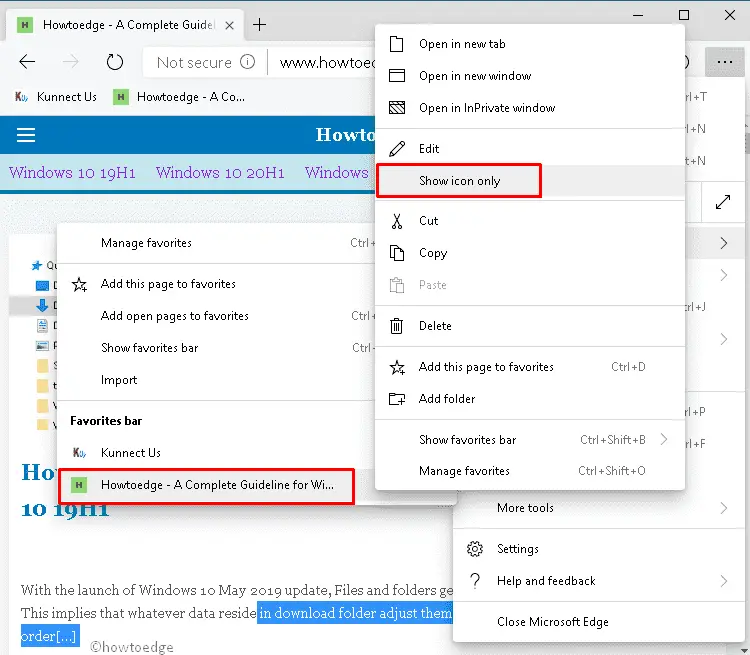The width and height of the screenshot is (750, 655).
Task: Click Kunnect Us bookmark in favorites bar
Action: click(x=55, y=97)
